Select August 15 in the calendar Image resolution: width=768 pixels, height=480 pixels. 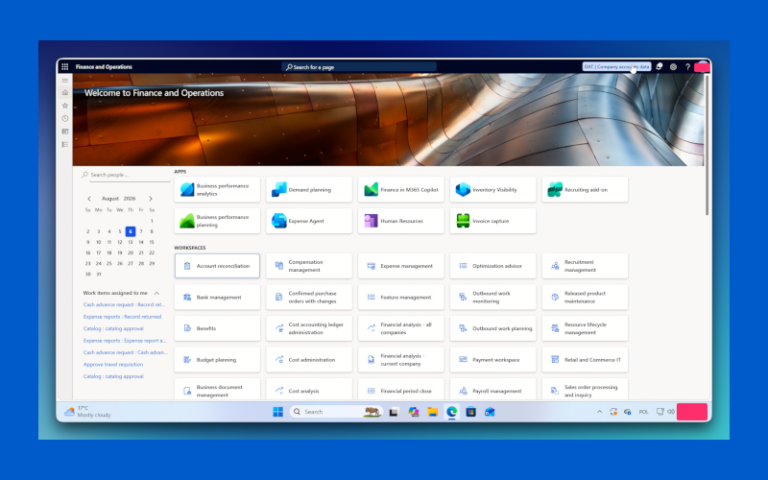(x=152, y=242)
